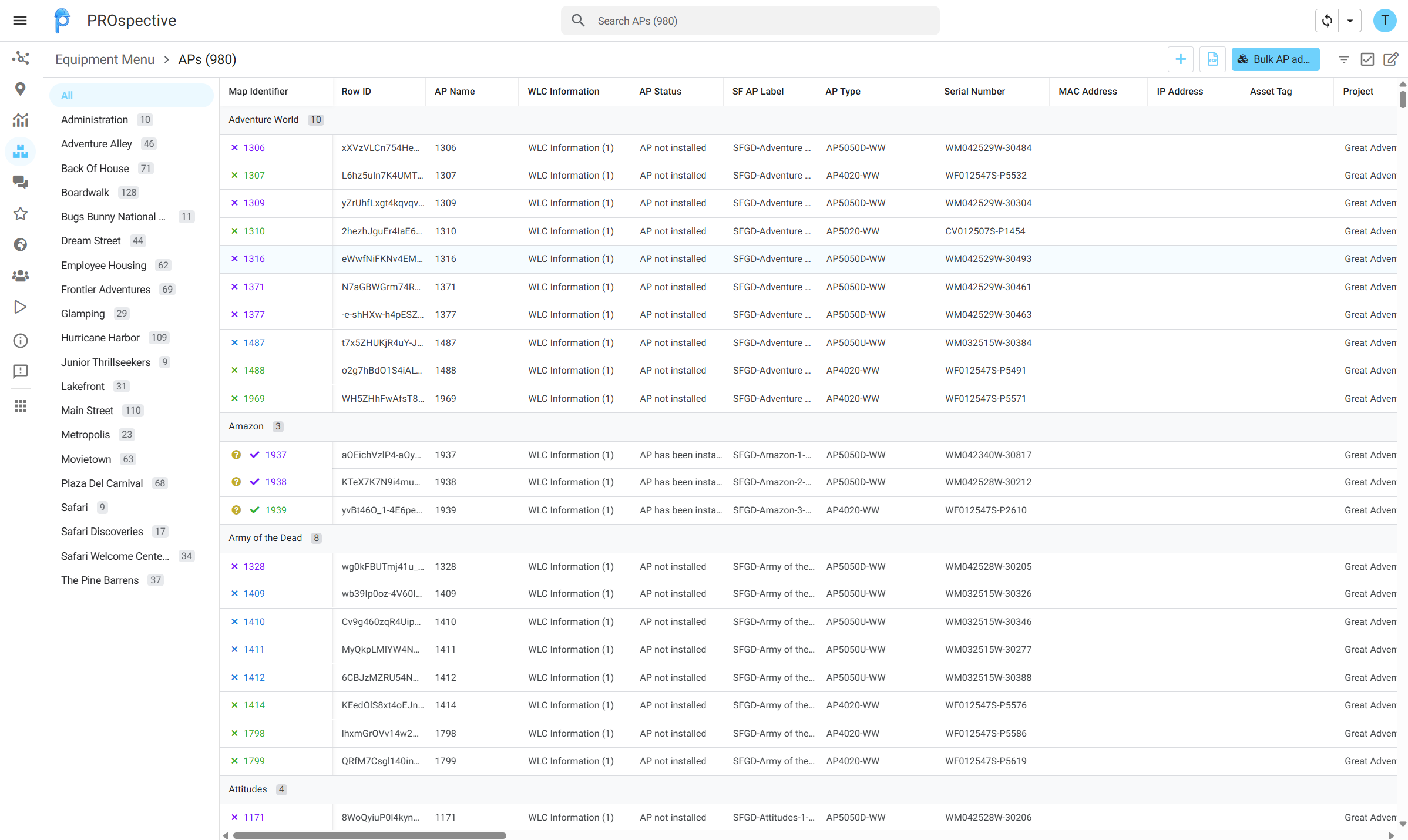Click the X status icon for 1316
The width and height of the screenshot is (1408, 840).
click(234, 258)
